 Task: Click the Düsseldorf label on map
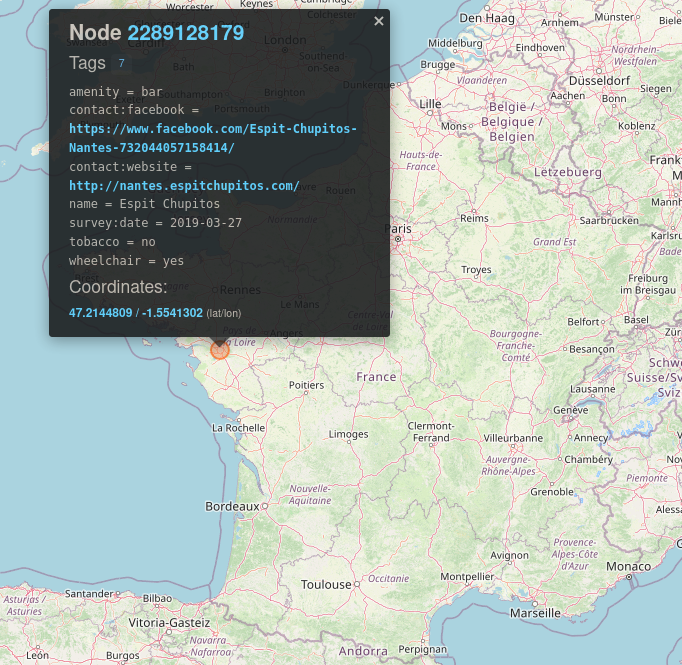[599, 81]
